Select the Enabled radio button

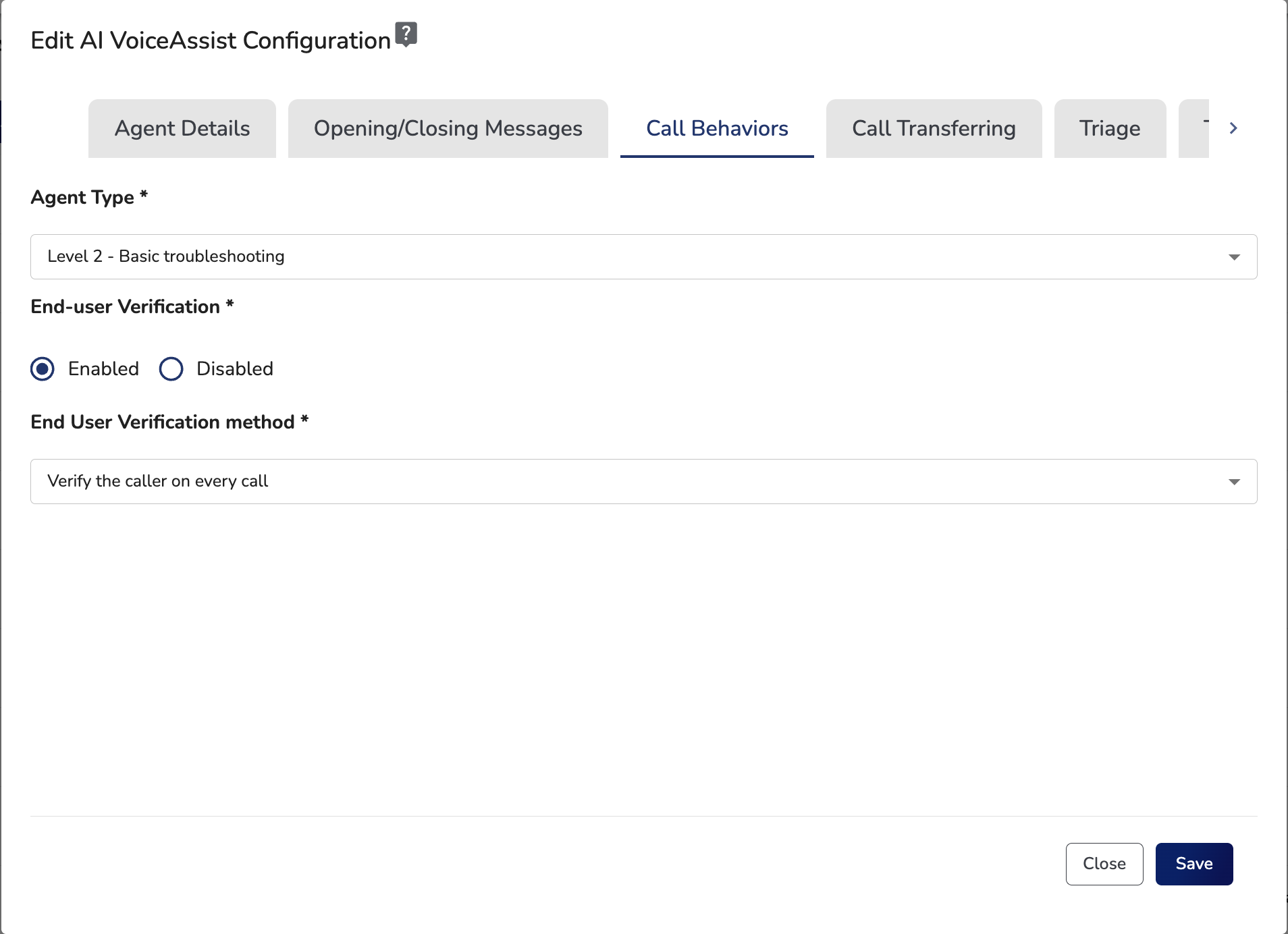coord(43,369)
